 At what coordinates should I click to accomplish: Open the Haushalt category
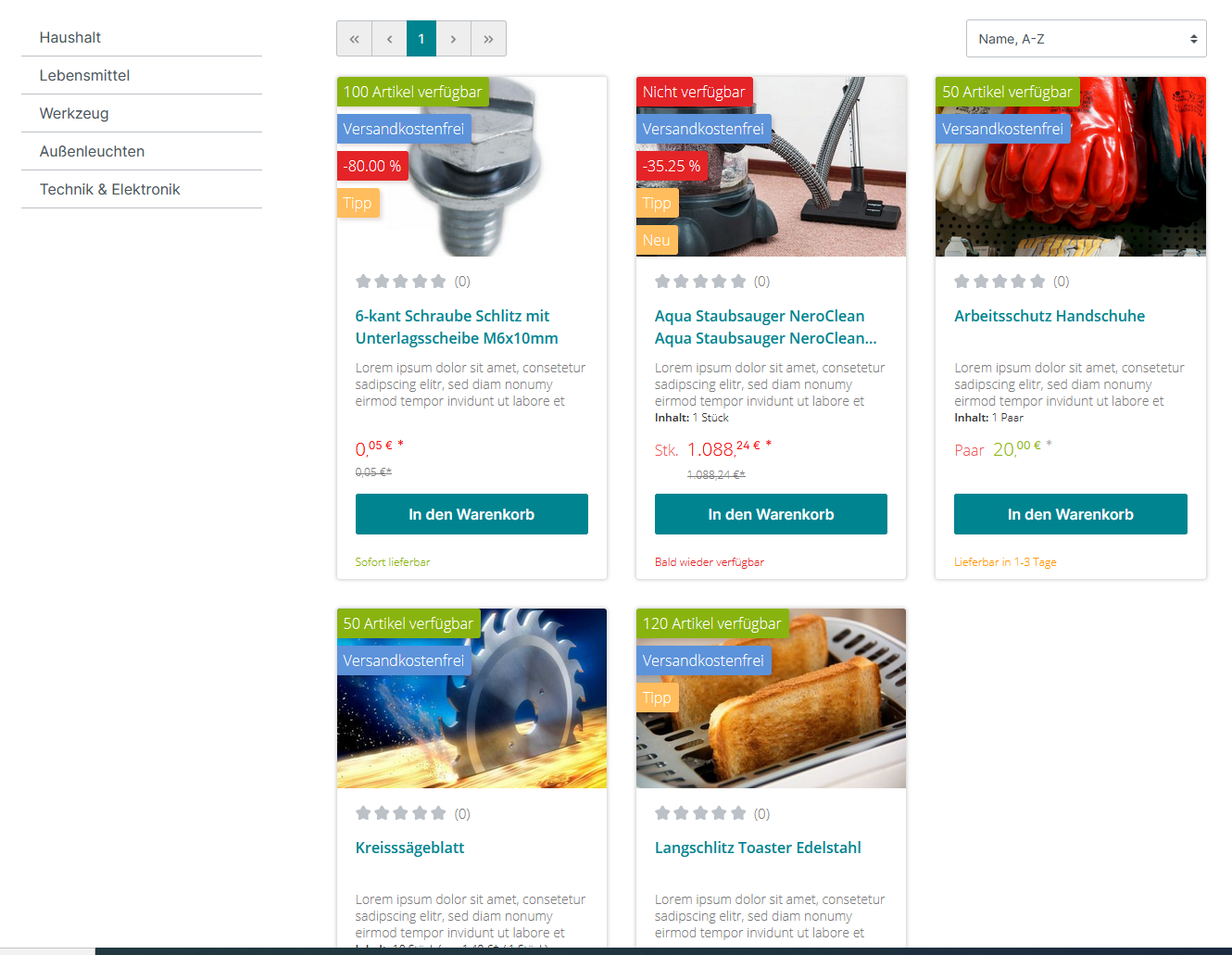point(70,37)
